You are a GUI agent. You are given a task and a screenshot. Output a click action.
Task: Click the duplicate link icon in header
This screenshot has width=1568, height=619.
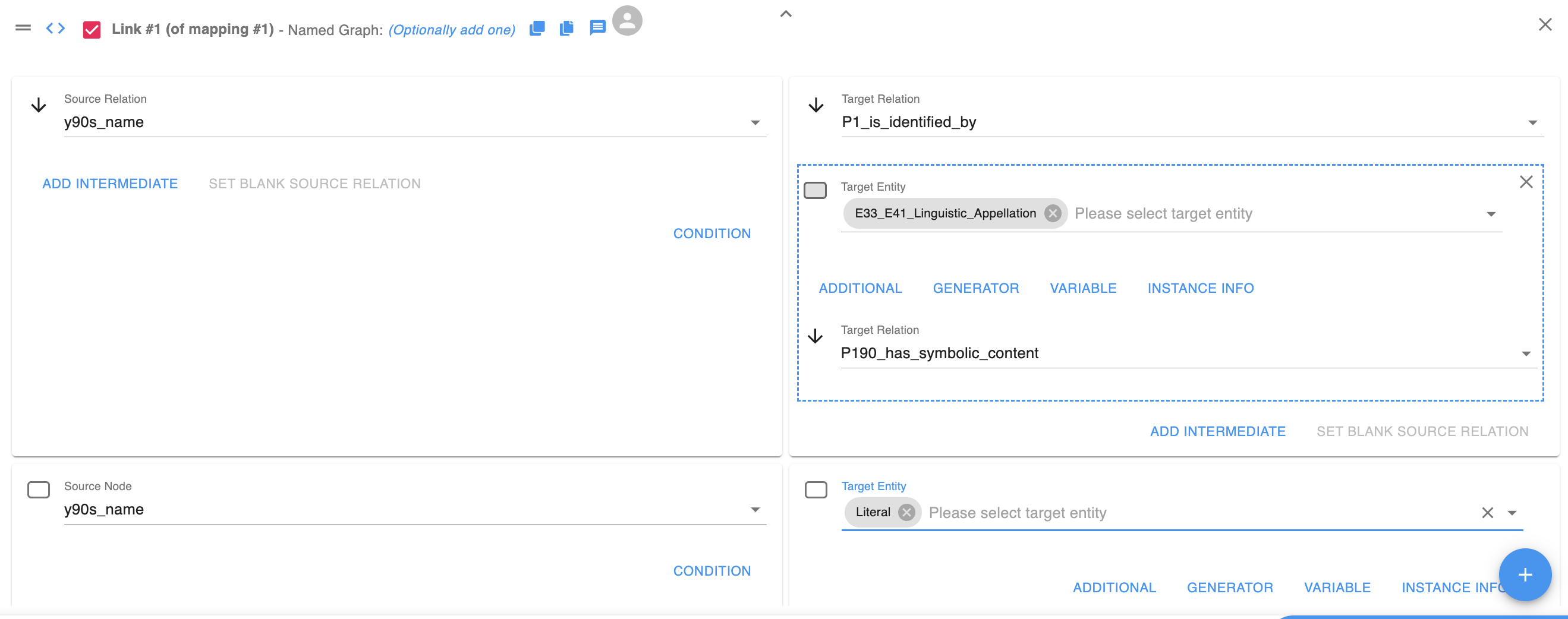[537, 28]
